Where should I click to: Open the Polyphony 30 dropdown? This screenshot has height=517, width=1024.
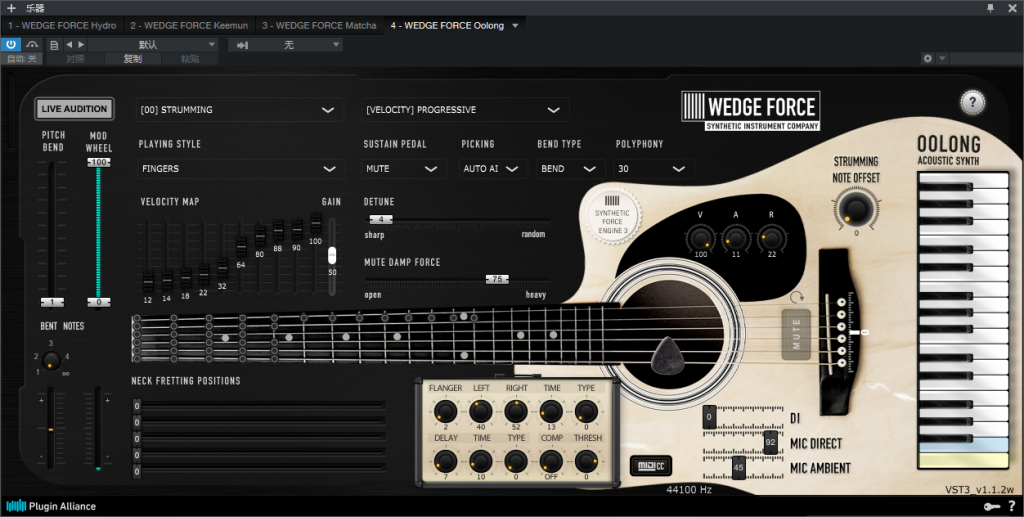pos(654,168)
